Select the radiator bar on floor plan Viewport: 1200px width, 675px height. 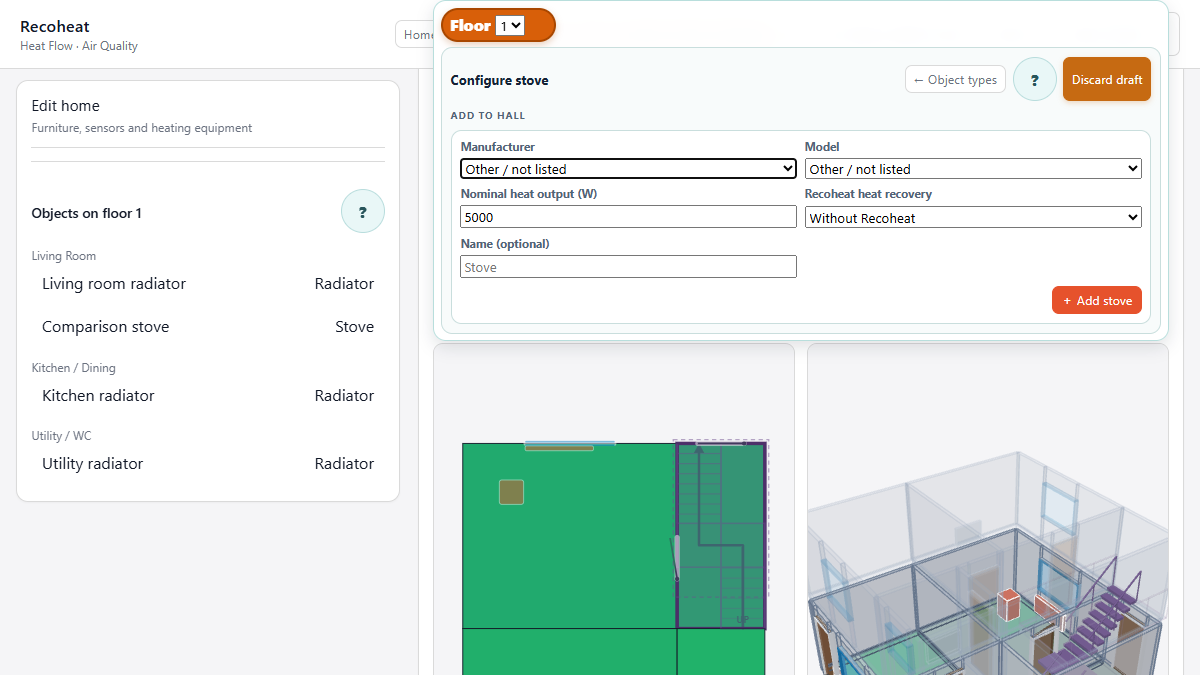[559, 447]
